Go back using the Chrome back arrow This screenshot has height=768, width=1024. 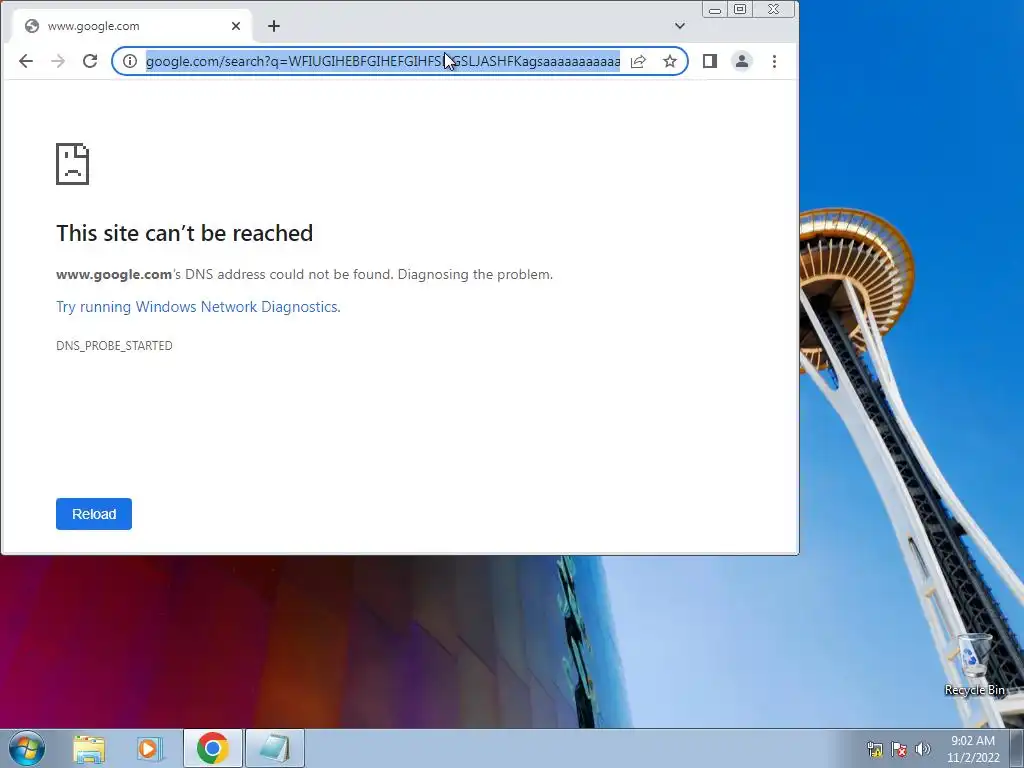(25, 61)
